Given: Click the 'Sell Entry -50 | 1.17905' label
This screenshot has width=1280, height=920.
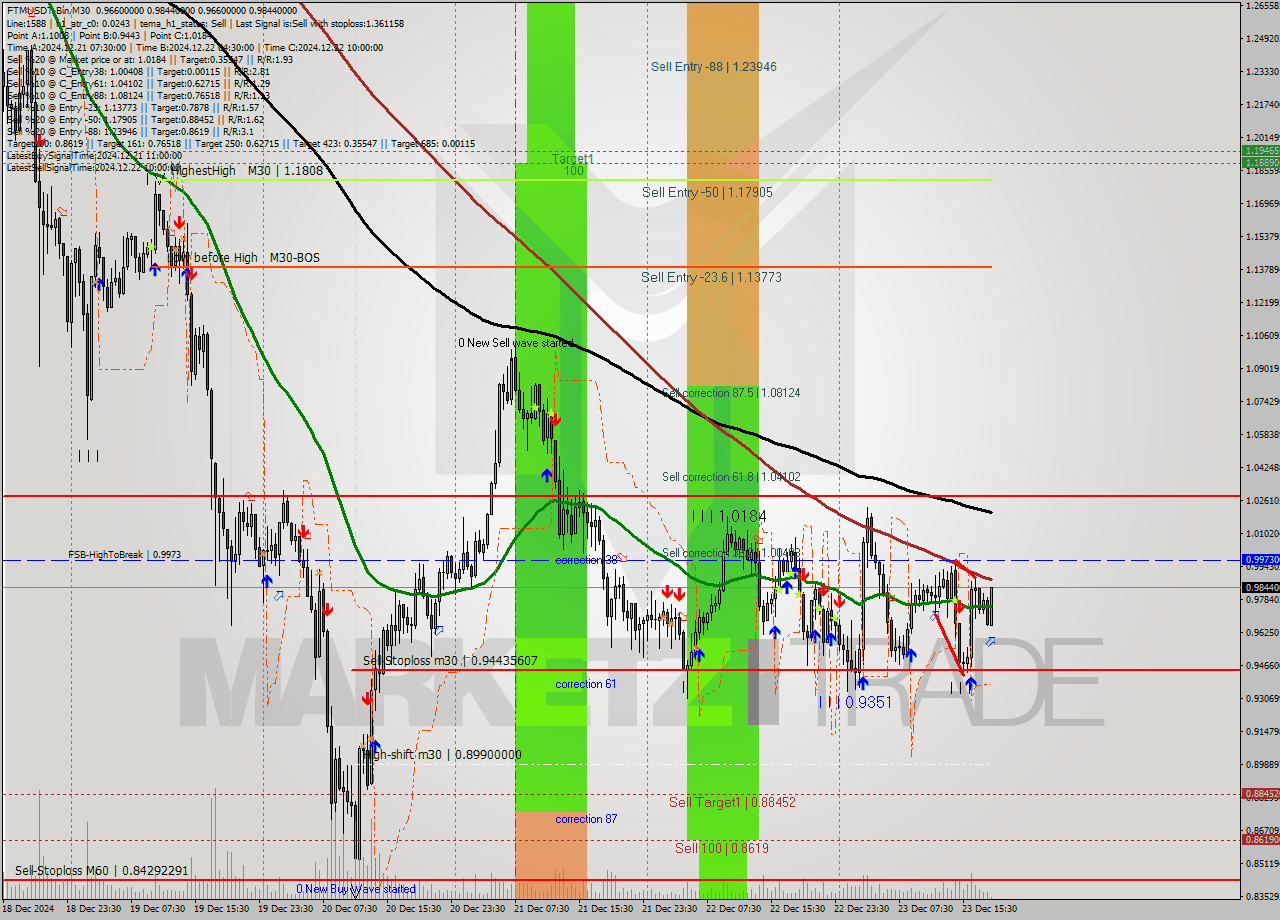Looking at the screenshot, I should tap(707, 192).
